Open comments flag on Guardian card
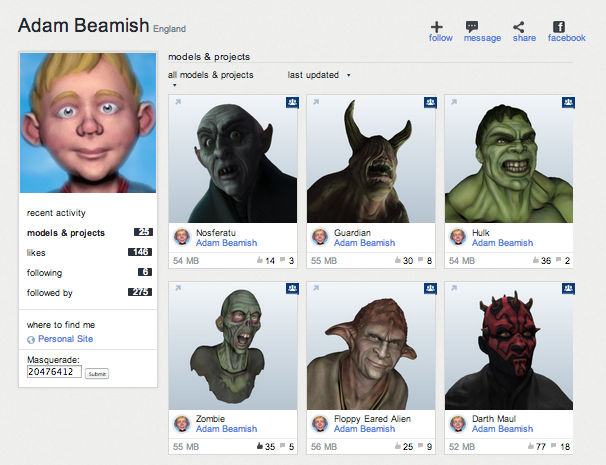606x465 pixels. [420, 260]
